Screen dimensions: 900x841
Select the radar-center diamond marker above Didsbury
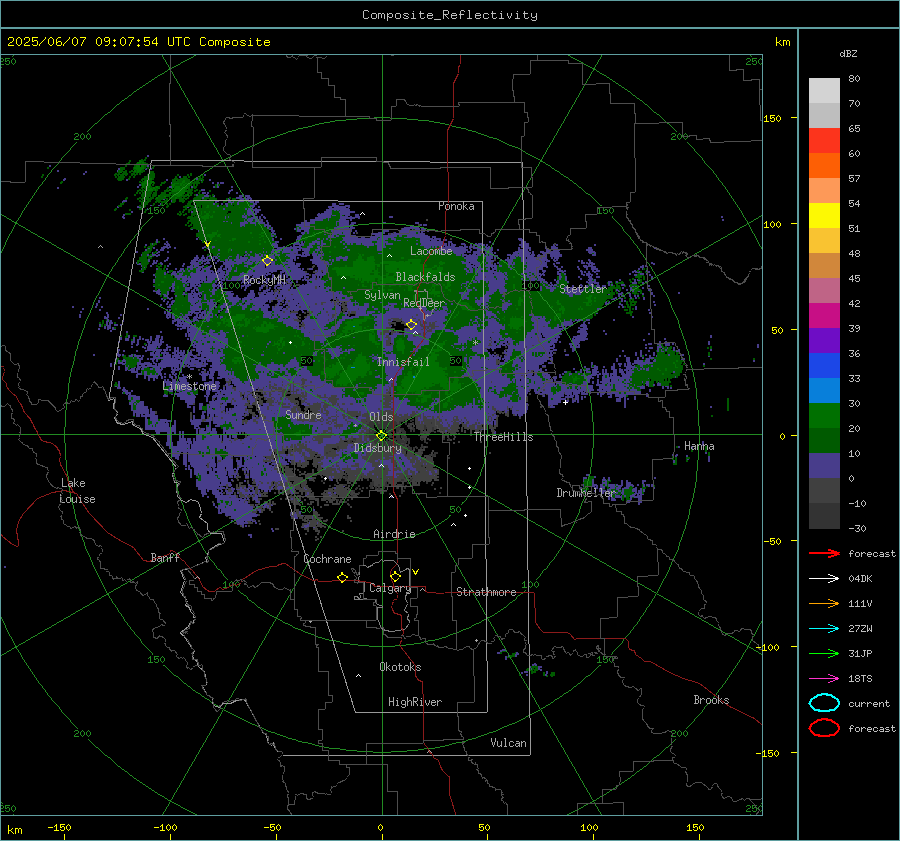[381, 435]
